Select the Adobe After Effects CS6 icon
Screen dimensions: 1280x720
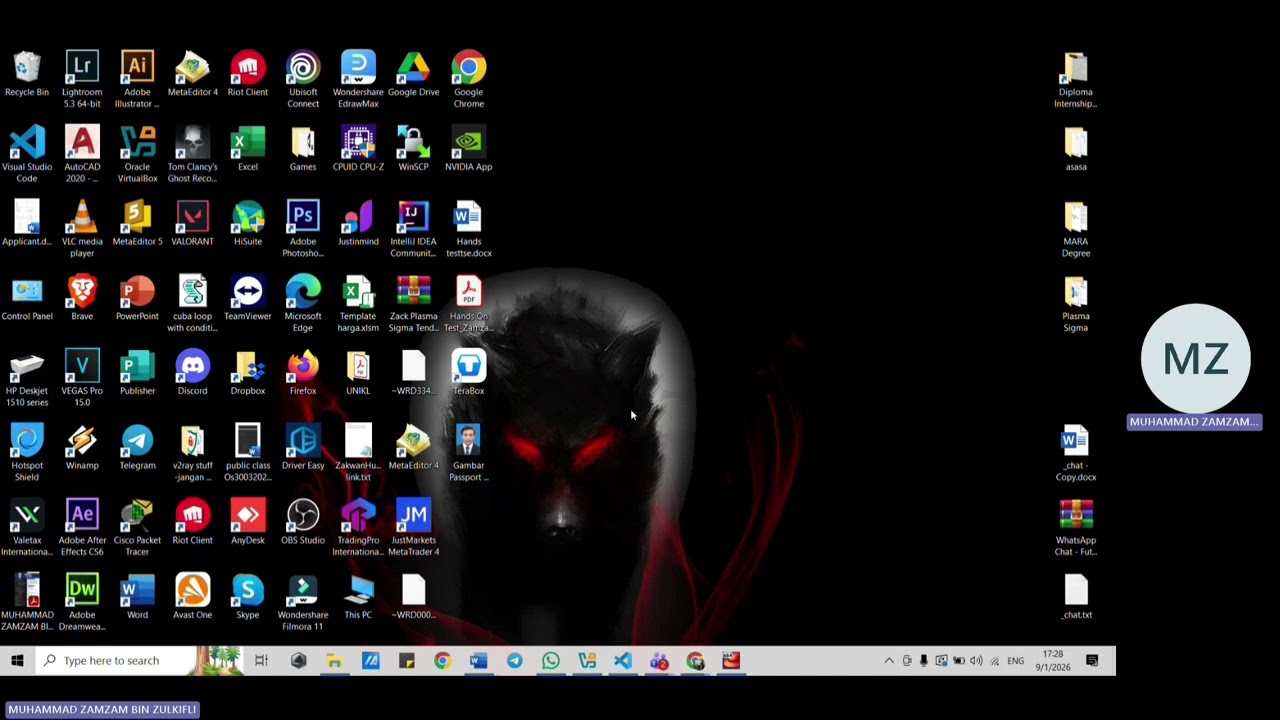coord(82,528)
